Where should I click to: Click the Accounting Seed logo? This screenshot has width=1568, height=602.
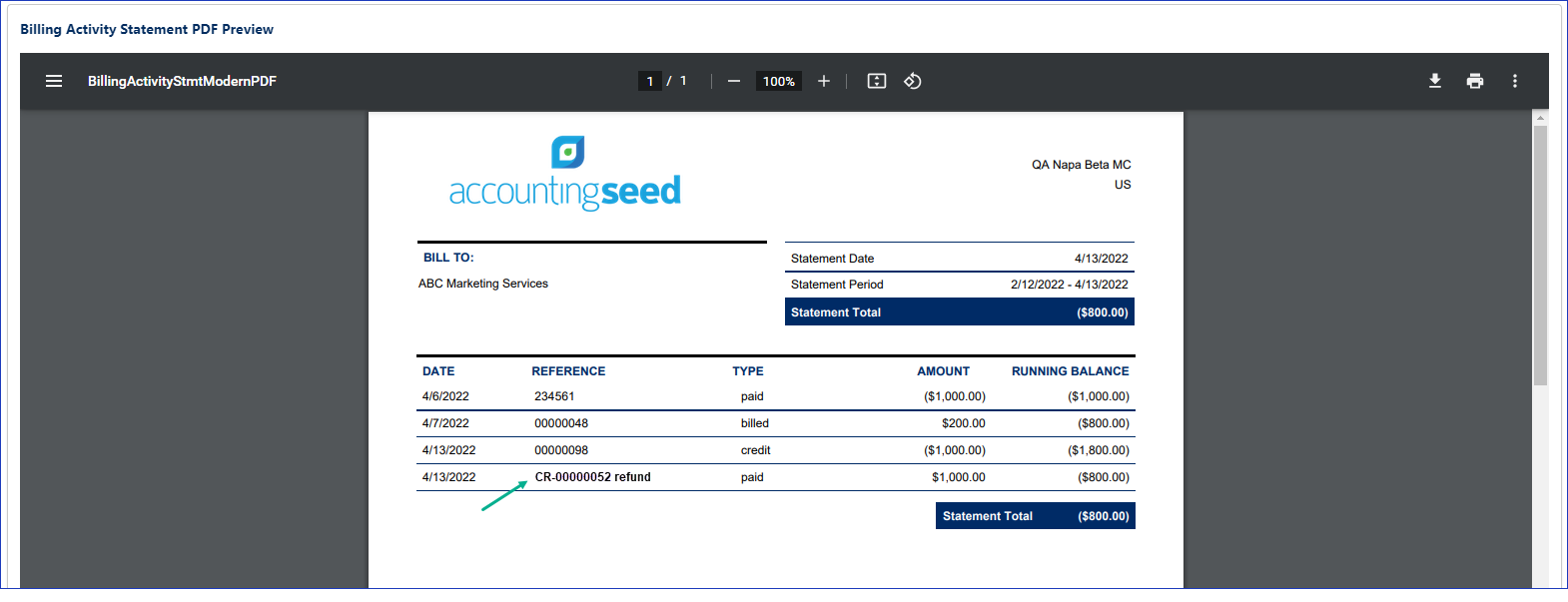click(x=565, y=174)
